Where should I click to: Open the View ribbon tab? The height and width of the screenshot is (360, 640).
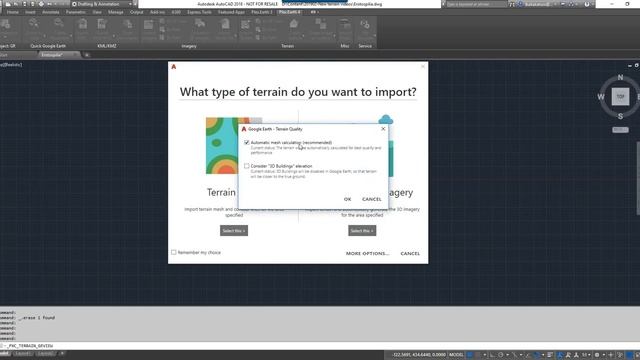point(97,12)
